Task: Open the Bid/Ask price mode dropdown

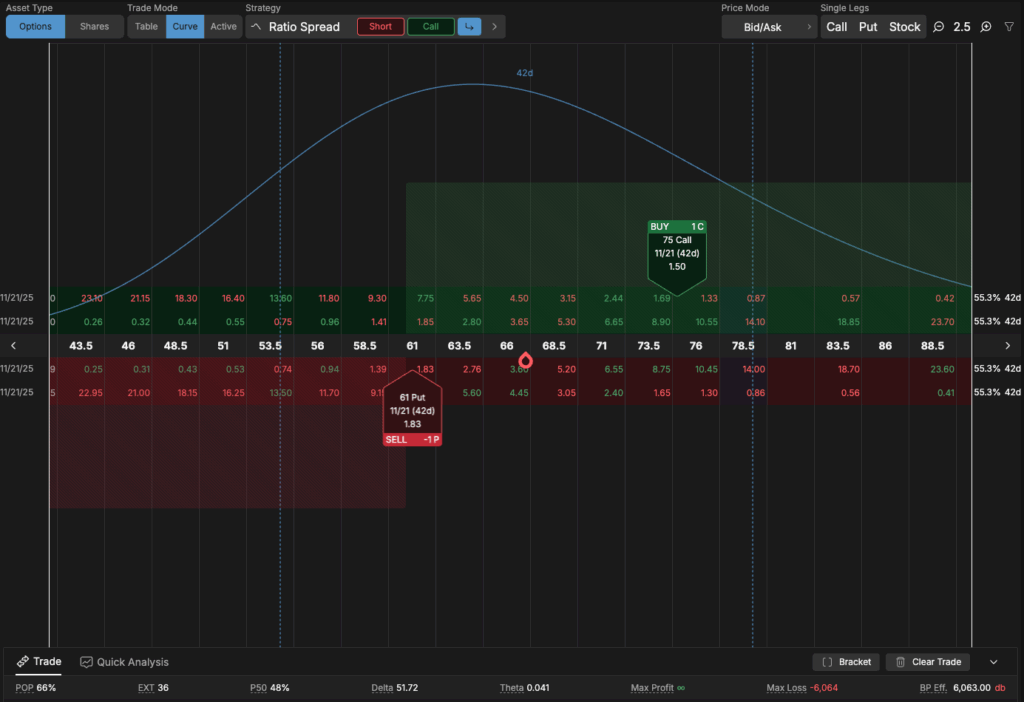Action: [x=769, y=27]
